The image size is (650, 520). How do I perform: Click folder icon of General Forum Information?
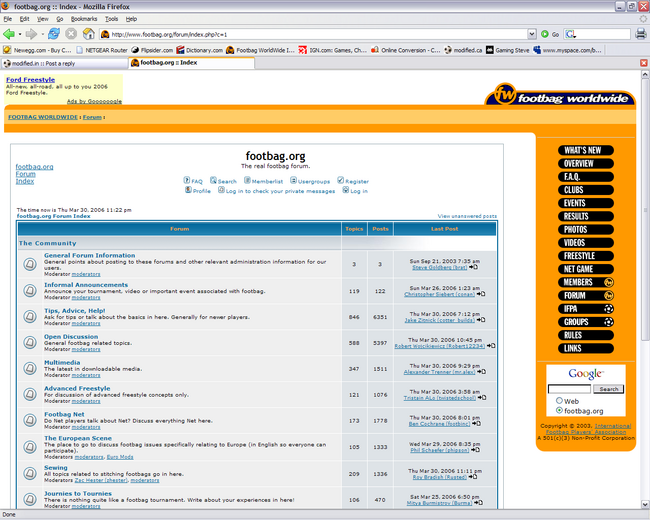pos(30,264)
